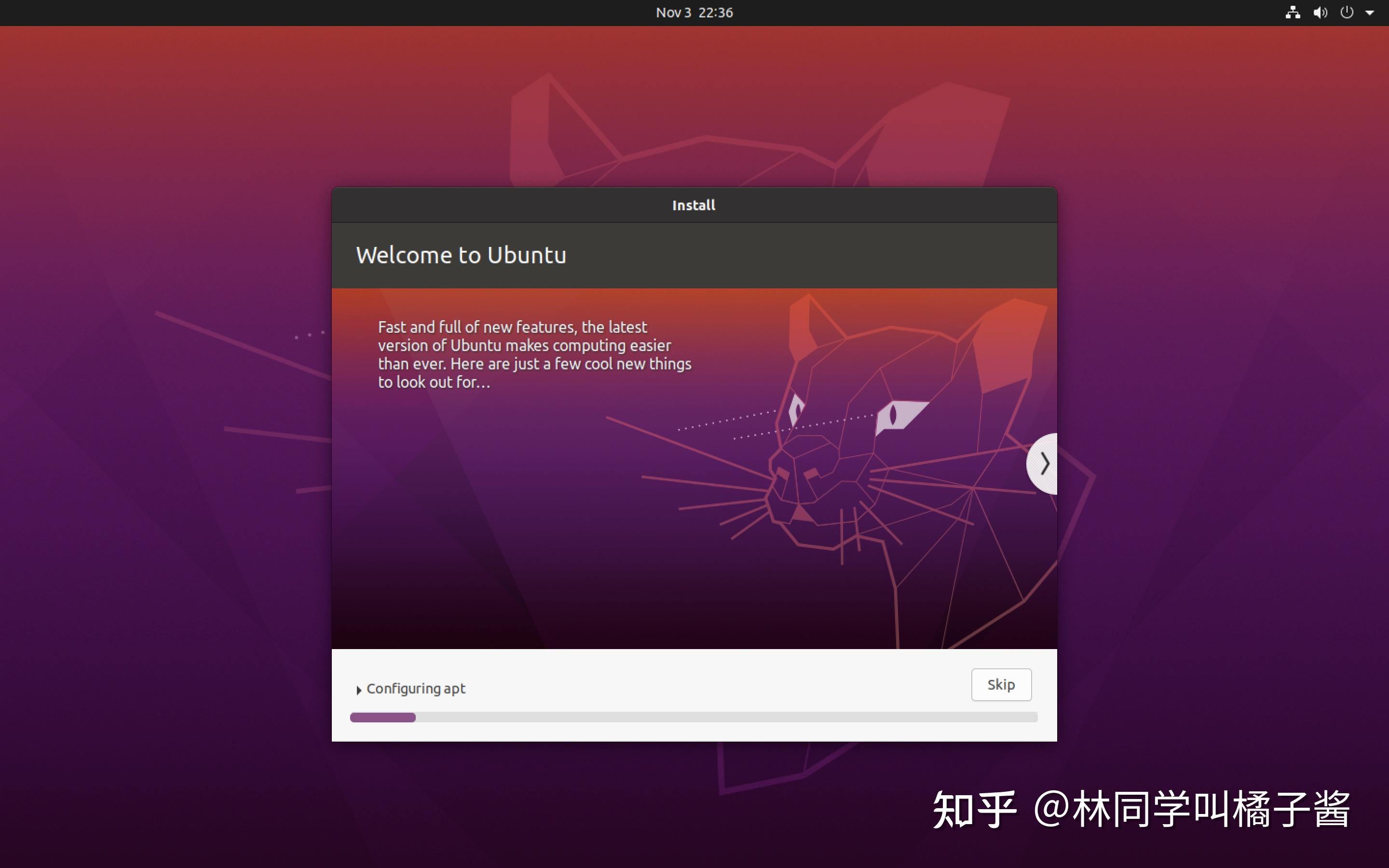Click the 'Fast and full of new features' text
1389x868 pixels.
[534, 354]
